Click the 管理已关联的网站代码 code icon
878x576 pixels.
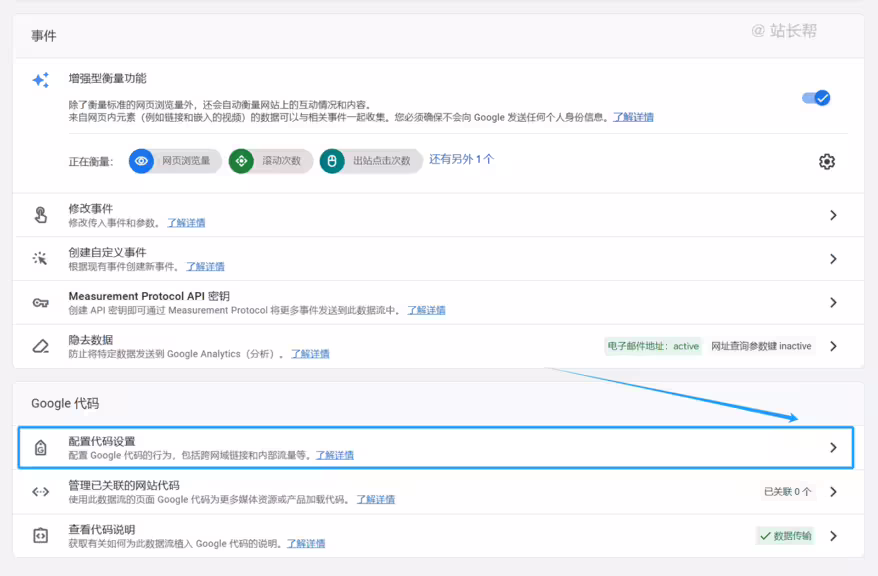point(40,491)
